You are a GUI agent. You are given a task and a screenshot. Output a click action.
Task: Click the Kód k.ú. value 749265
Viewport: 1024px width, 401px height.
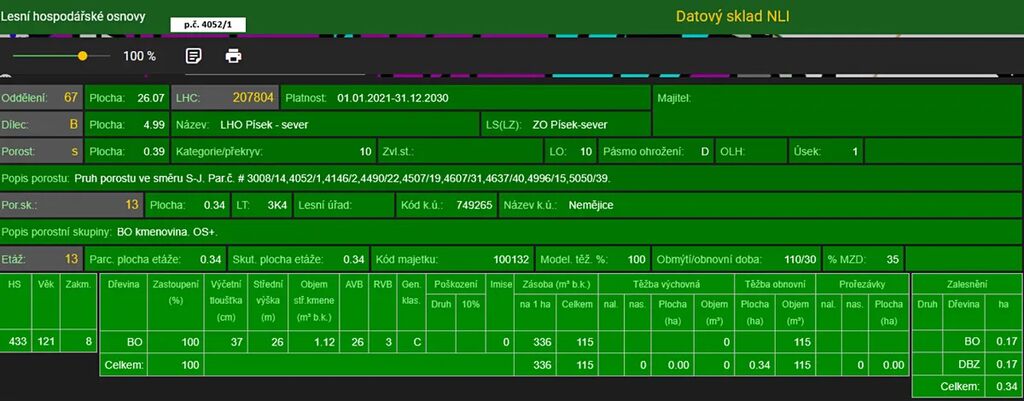tap(473, 205)
